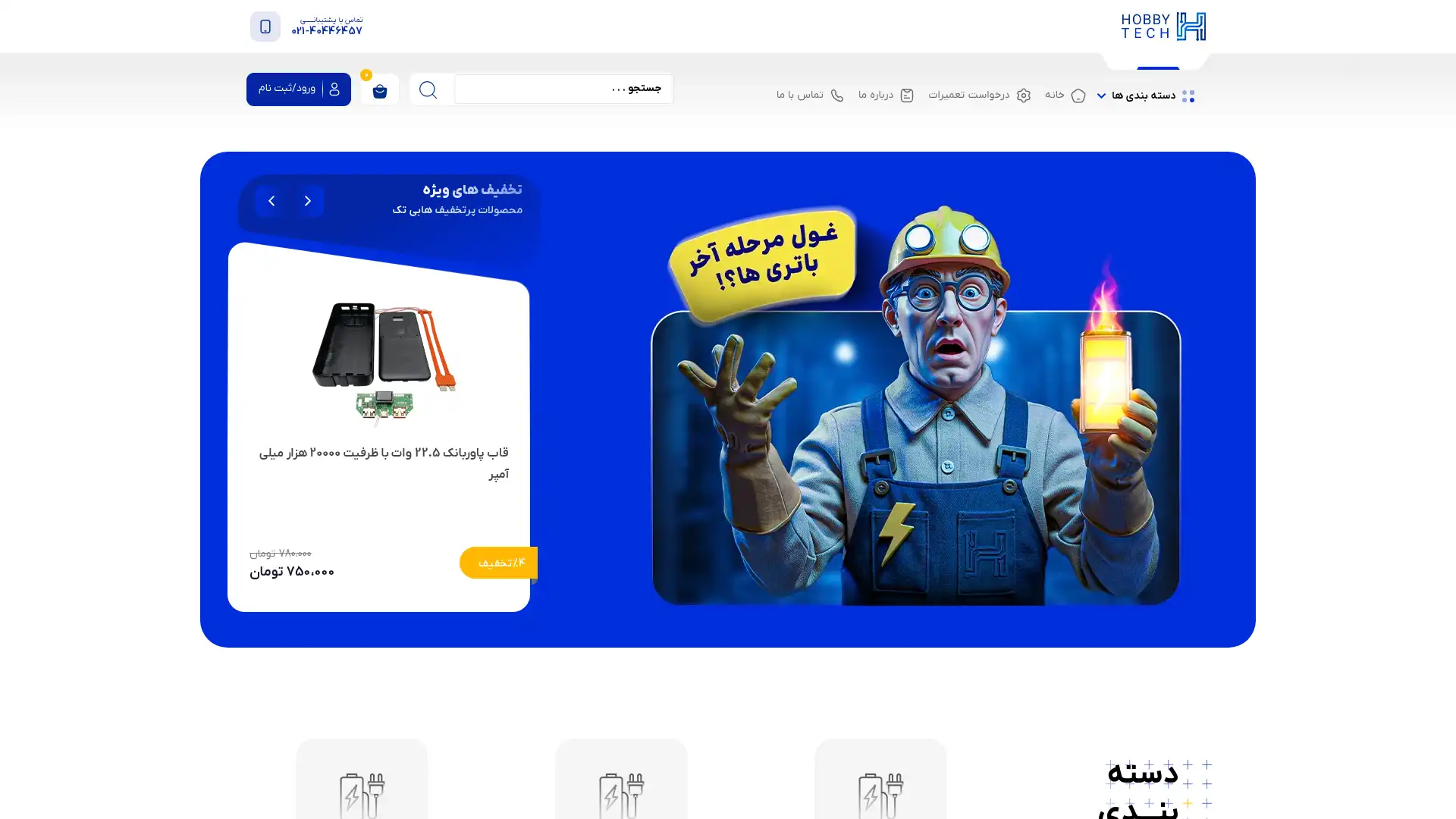This screenshot has width=1456, height=819.
Task: Open the shopping cart icon
Action: pos(380,89)
